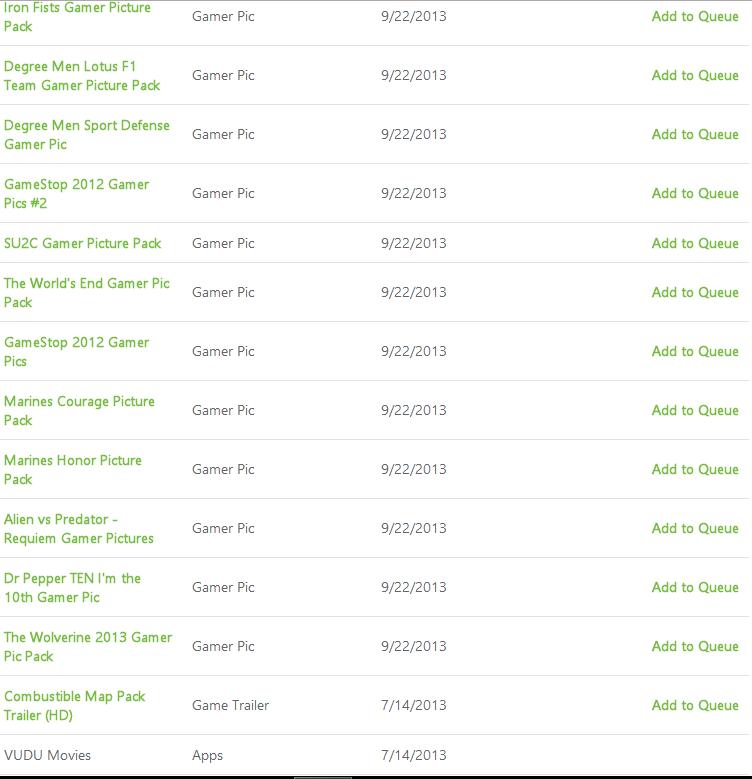Open The Wolverine 2013 Gamer Pic Pack

point(88,646)
